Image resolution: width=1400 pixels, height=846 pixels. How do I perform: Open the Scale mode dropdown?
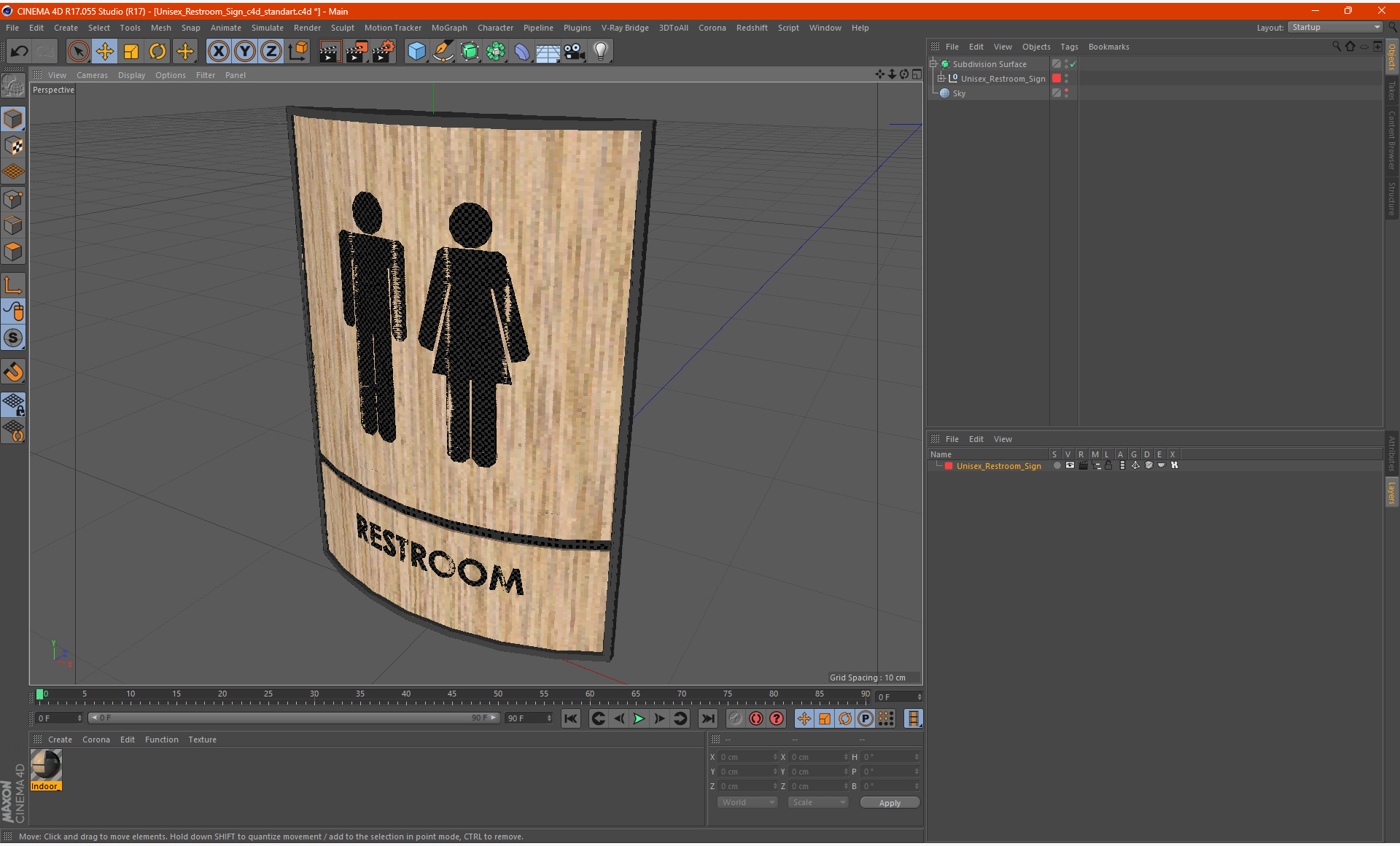coord(818,802)
